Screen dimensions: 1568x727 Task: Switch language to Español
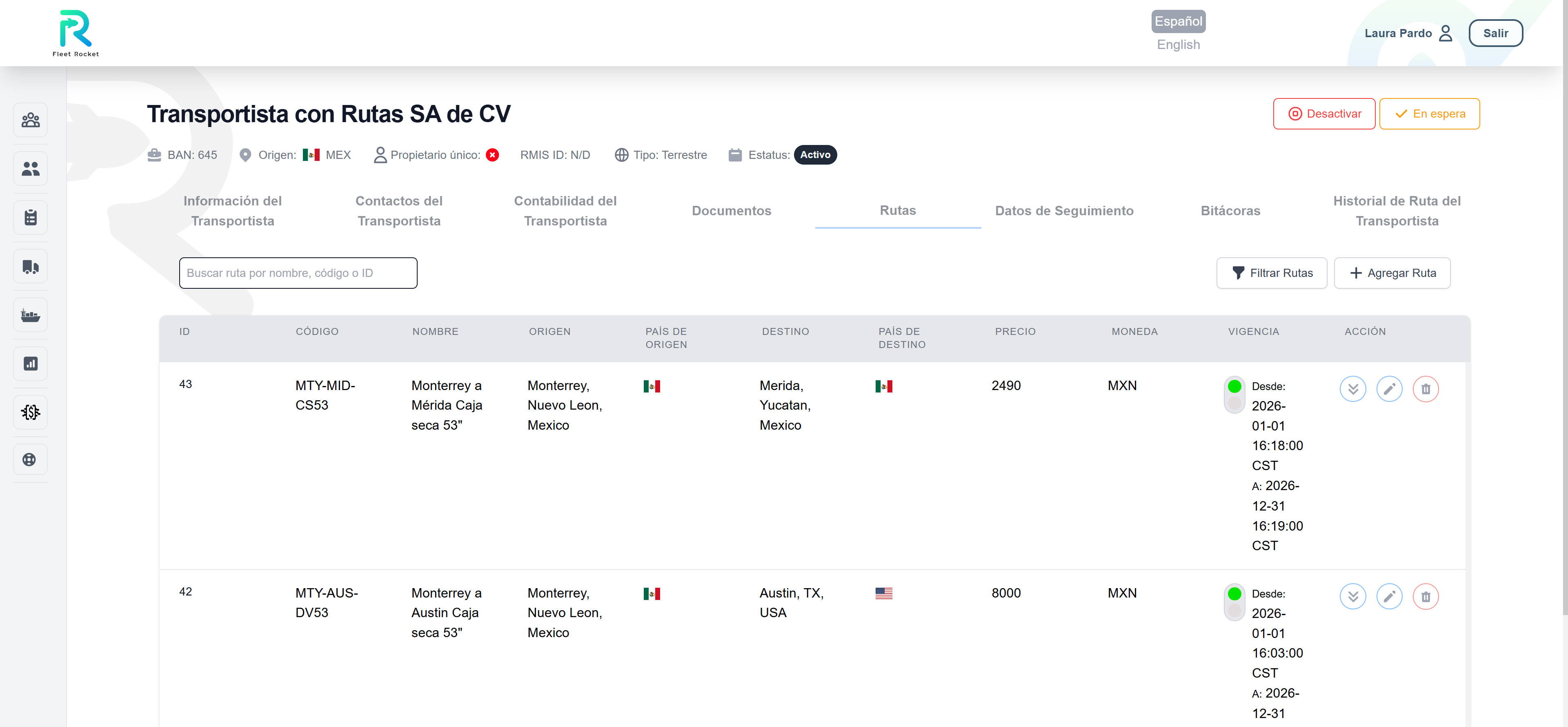(1179, 21)
